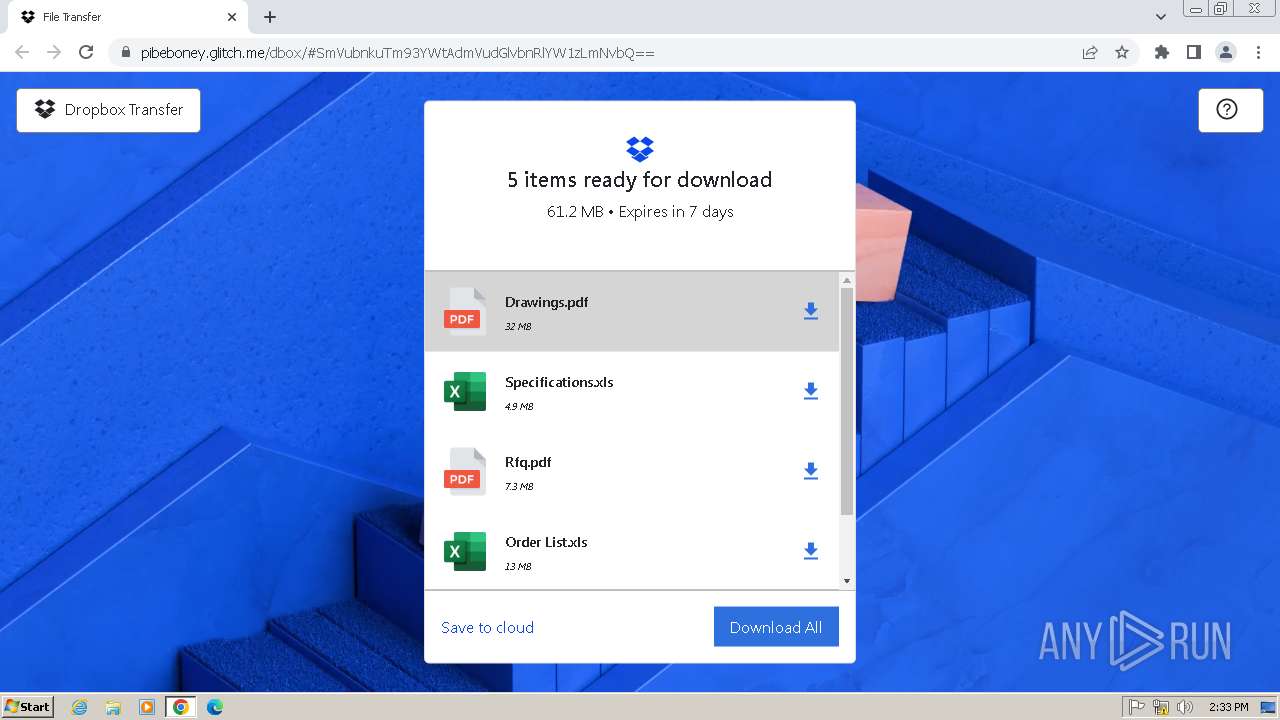
Task: Click the PDF icon next to Rfq.pdf
Action: pyautogui.click(x=464, y=471)
